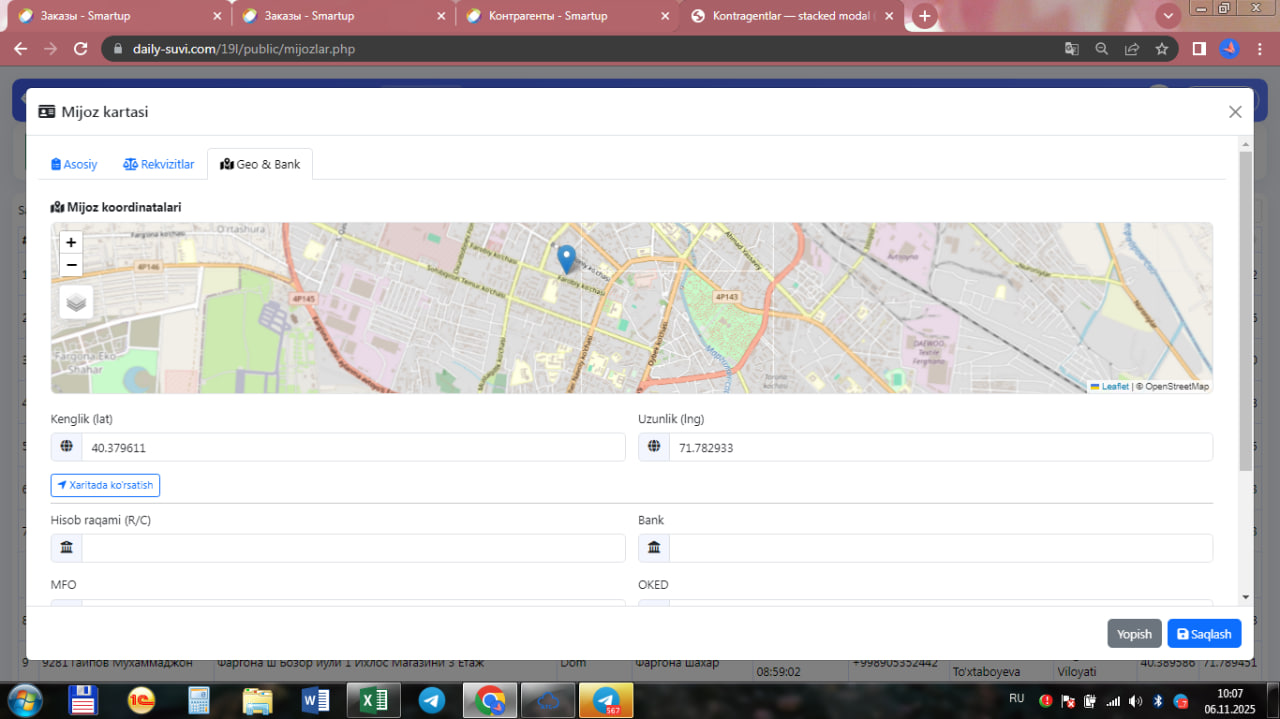The width and height of the screenshot is (1280, 719).
Task: Launch Word from the taskbar
Action: (x=315, y=700)
